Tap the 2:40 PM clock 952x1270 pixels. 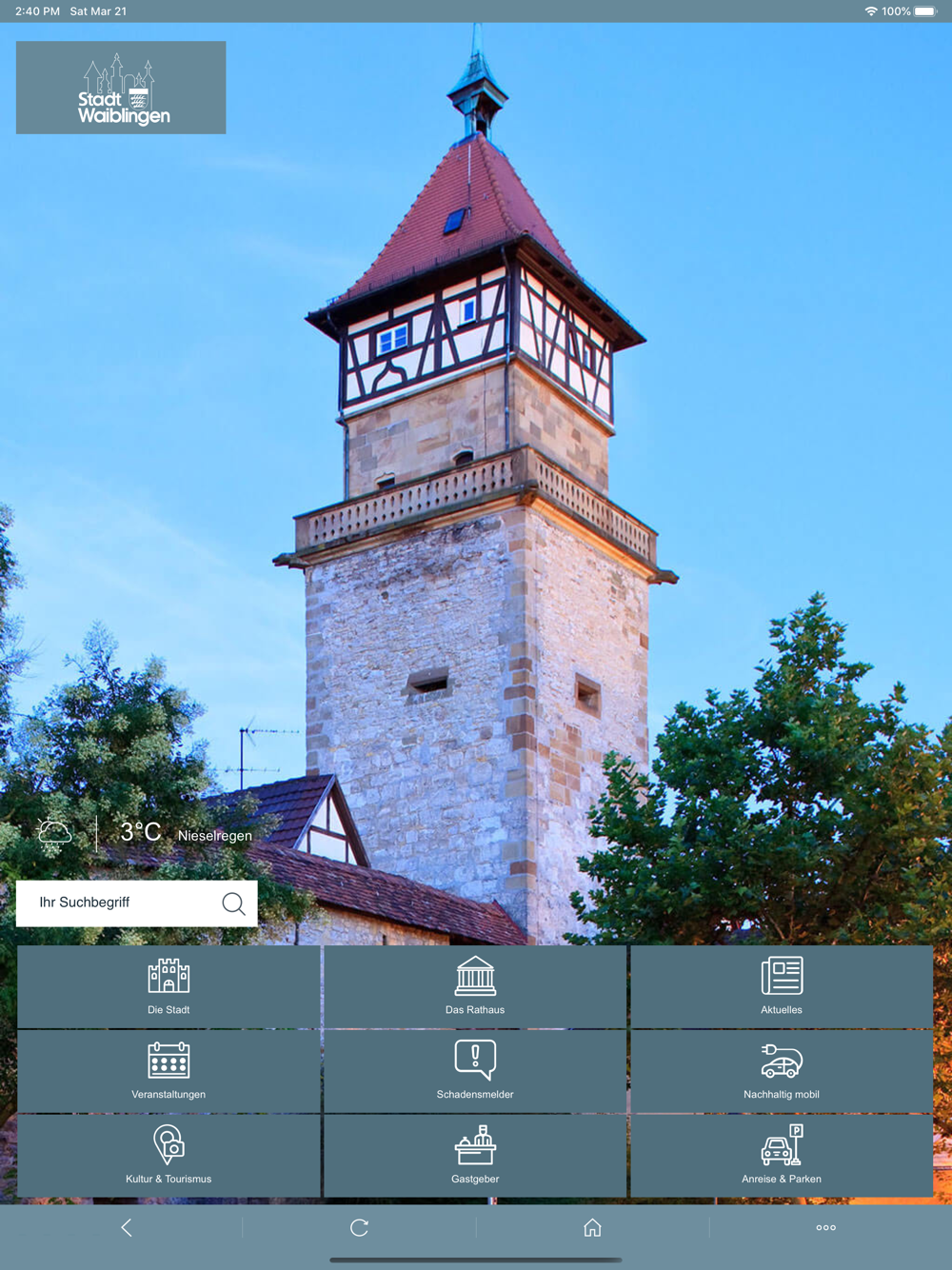click(x=37, y=11)
